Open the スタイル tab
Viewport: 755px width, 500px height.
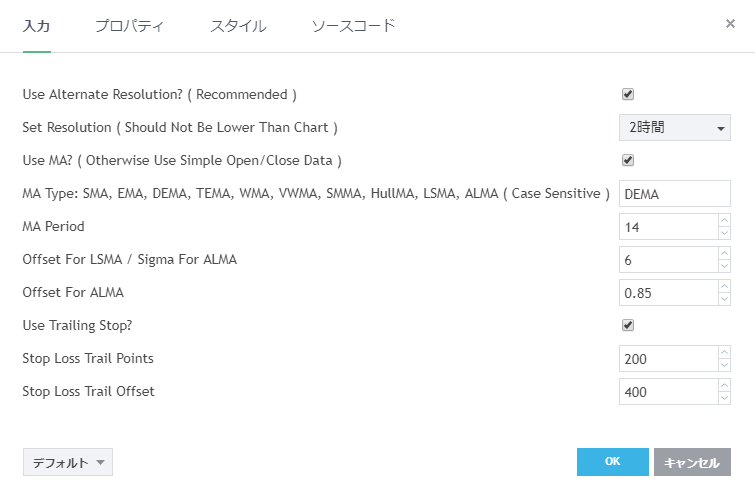[238, 26]
